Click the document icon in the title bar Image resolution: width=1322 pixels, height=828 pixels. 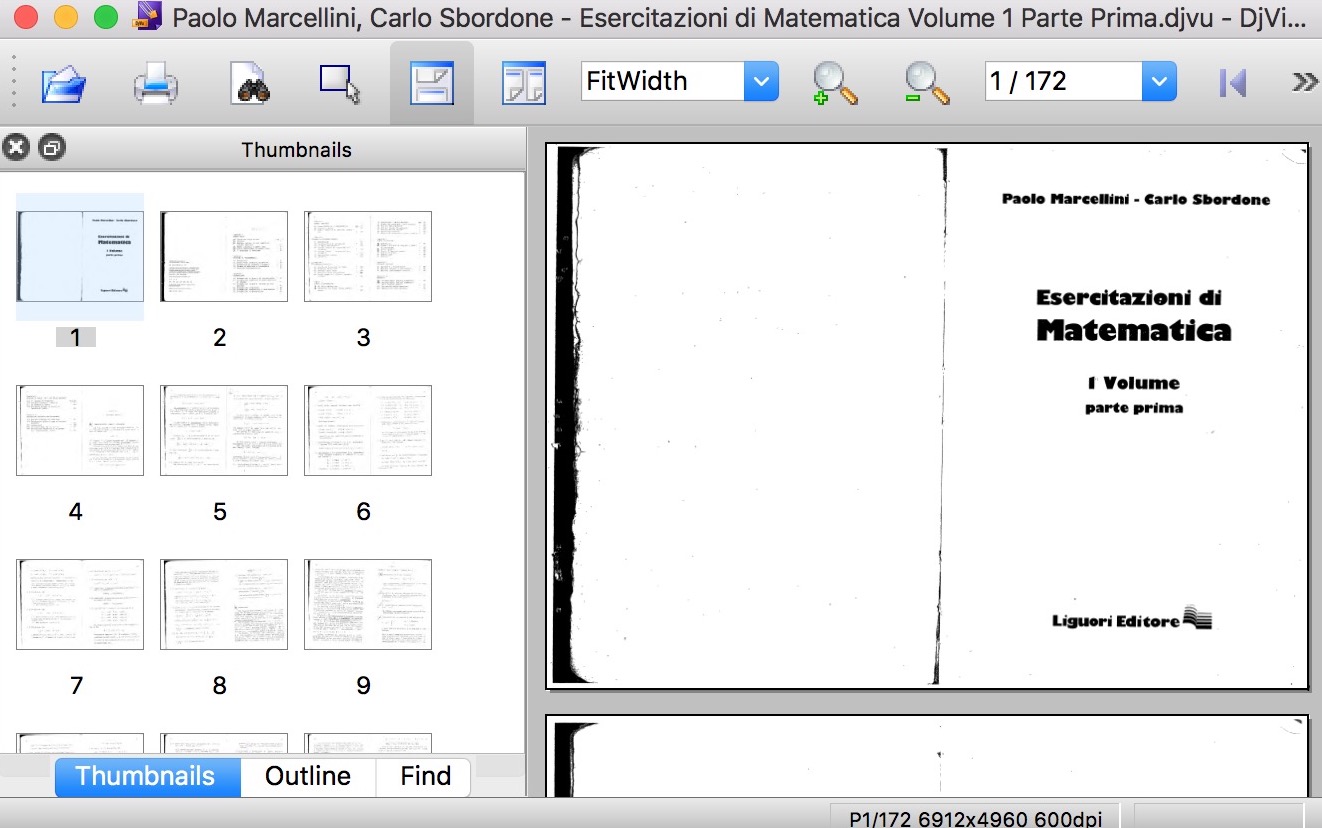(x=149, y=17)
